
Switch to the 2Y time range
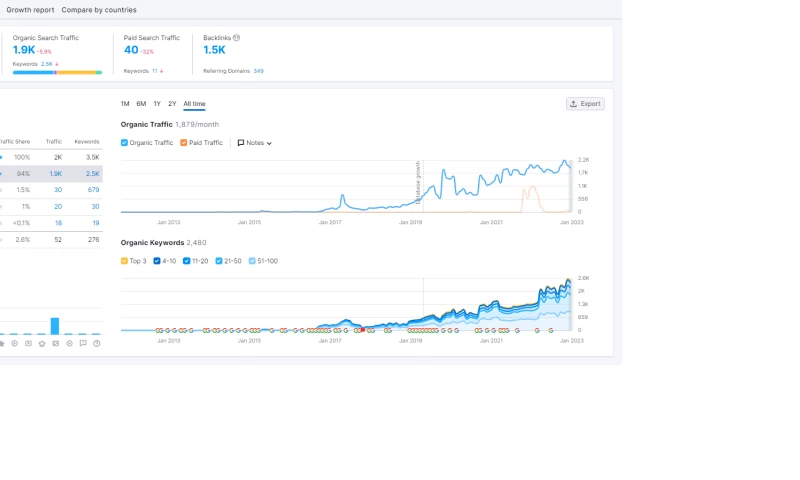[172, 104]
